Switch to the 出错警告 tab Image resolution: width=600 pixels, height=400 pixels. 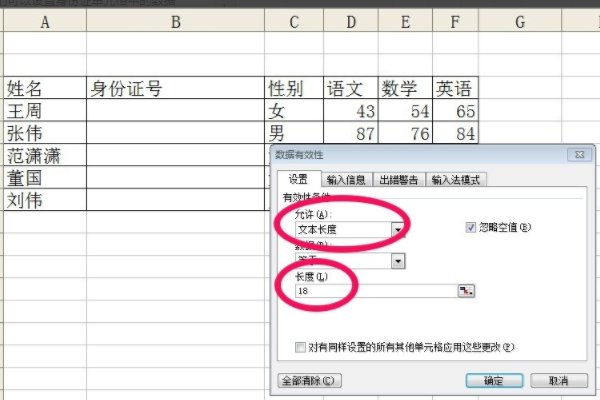399,180
